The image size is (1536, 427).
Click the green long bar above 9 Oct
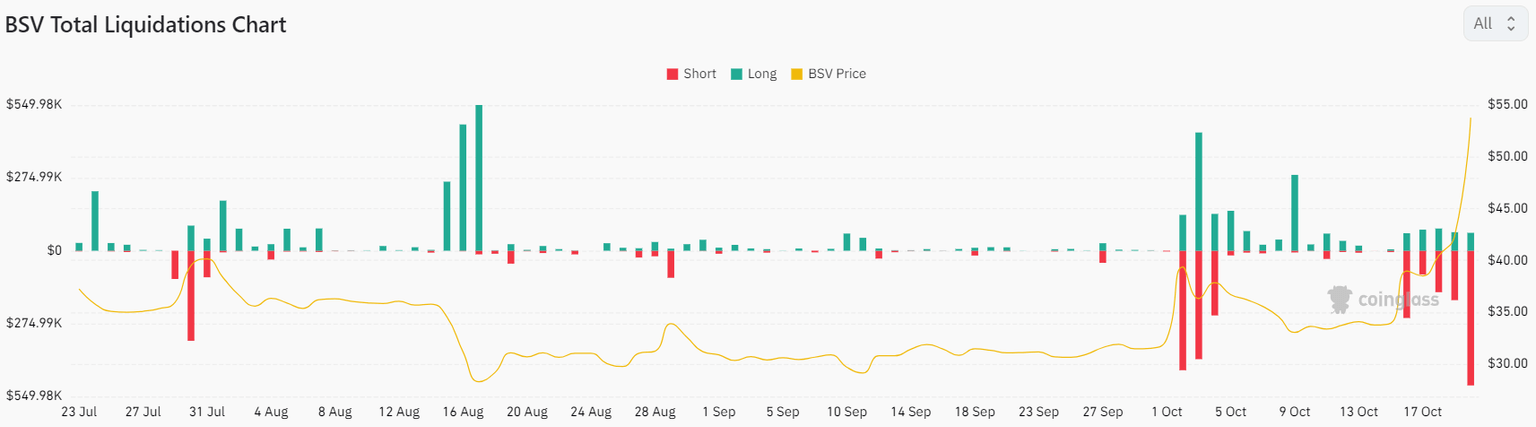point(1294,213)
